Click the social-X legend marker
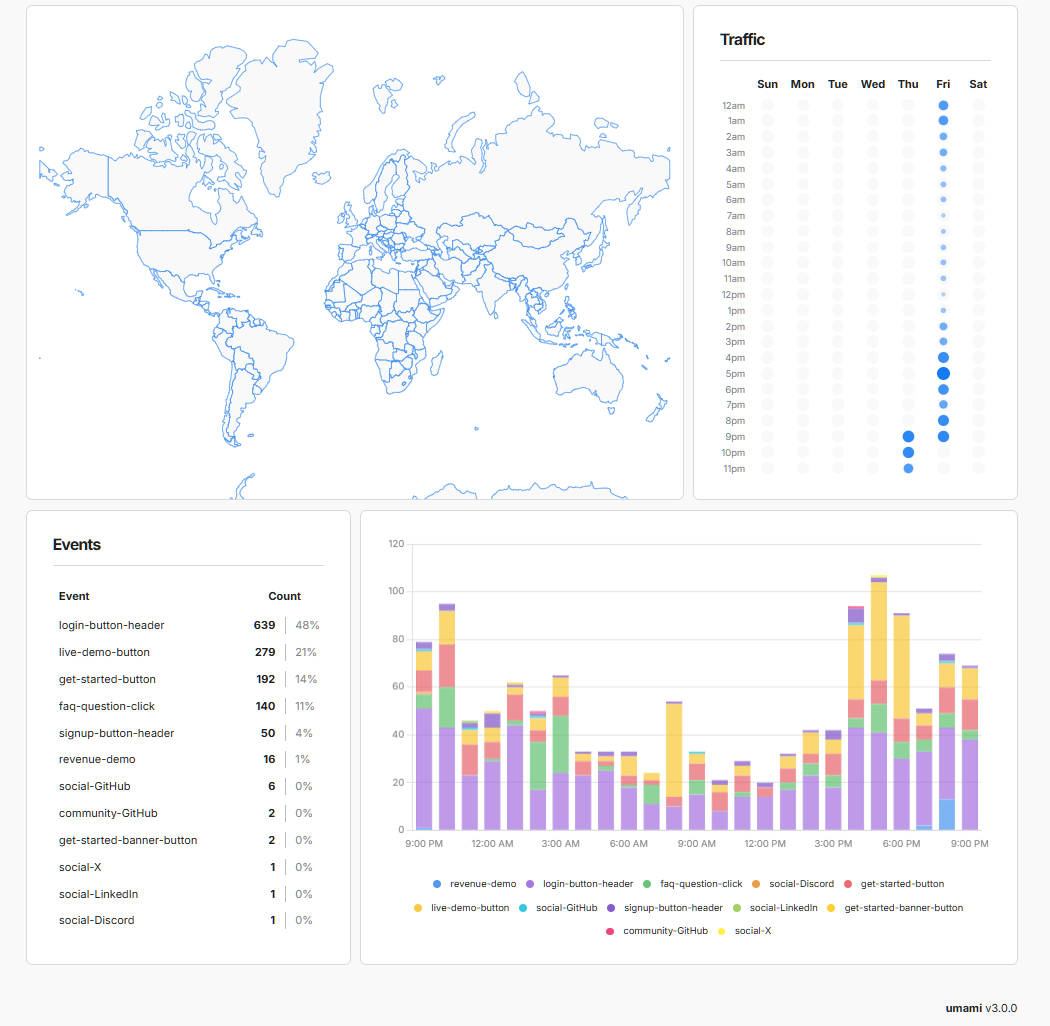The width and height of the screenshot is (1050, 1026). (x=721, y=931)
